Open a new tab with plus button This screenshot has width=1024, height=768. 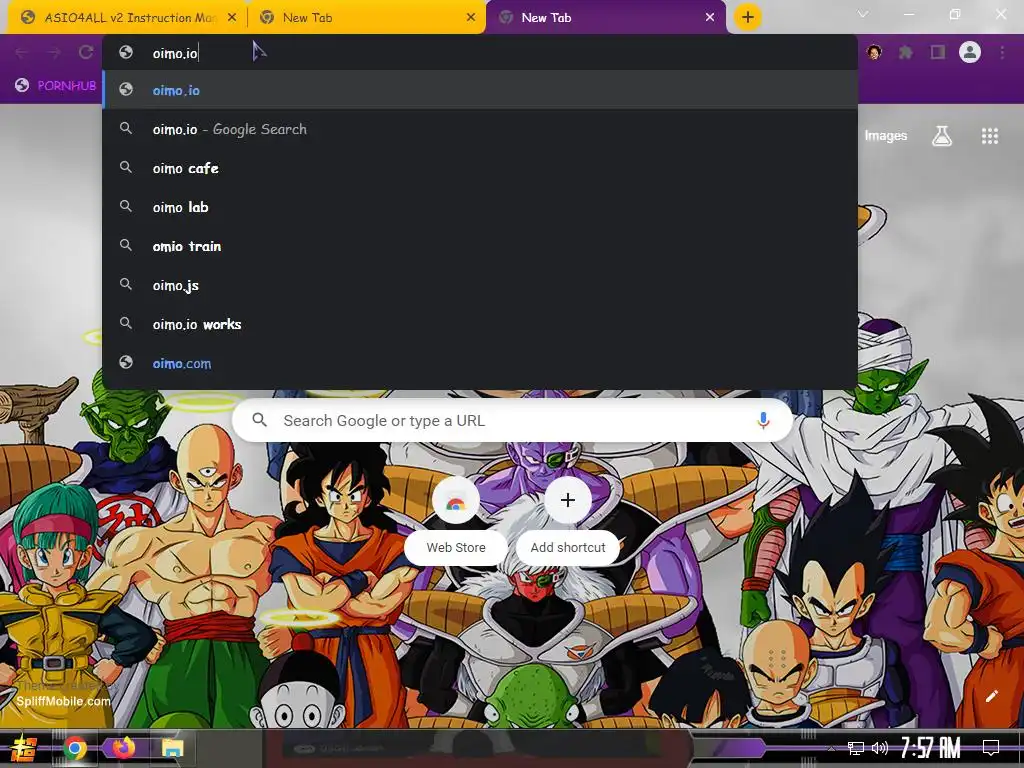(748, 17)
